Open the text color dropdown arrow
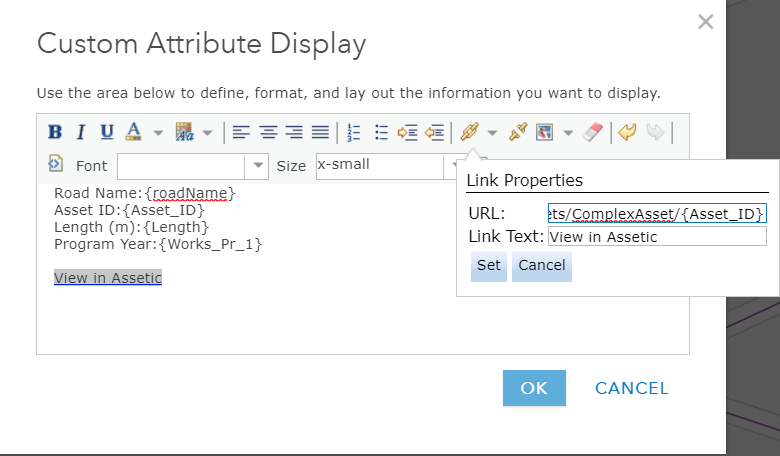The height and width of the screenshot is (456, 780). coord(158,133)
